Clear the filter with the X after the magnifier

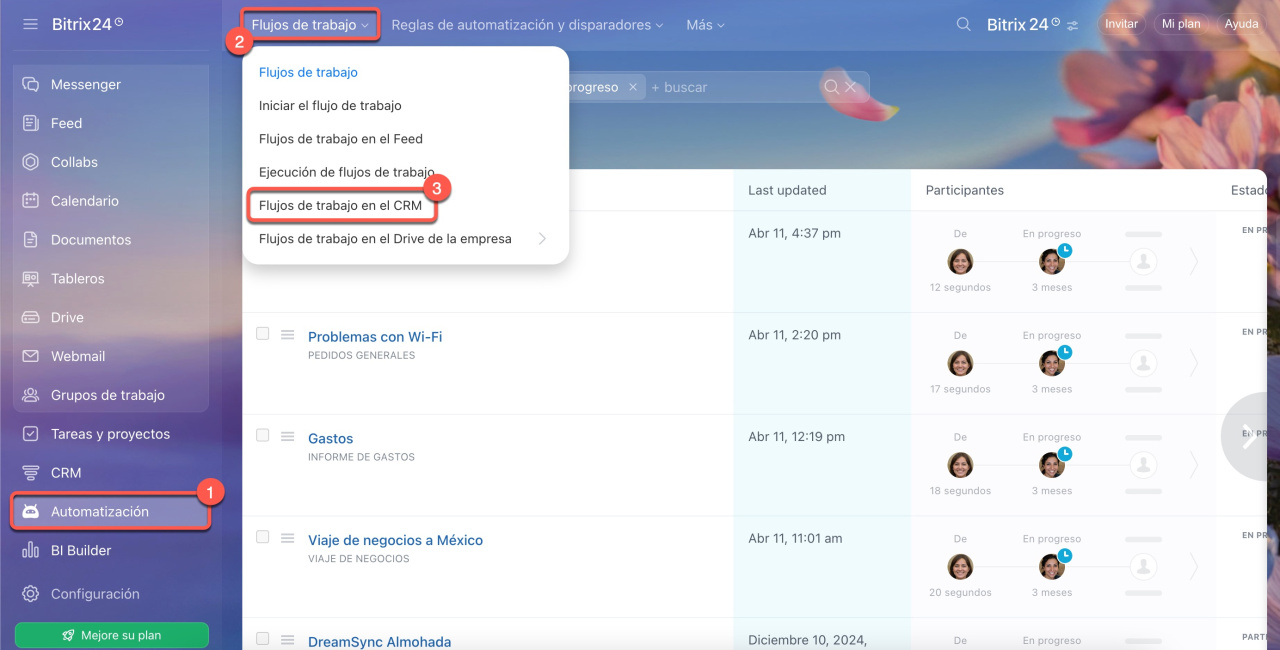click(850, 87)
